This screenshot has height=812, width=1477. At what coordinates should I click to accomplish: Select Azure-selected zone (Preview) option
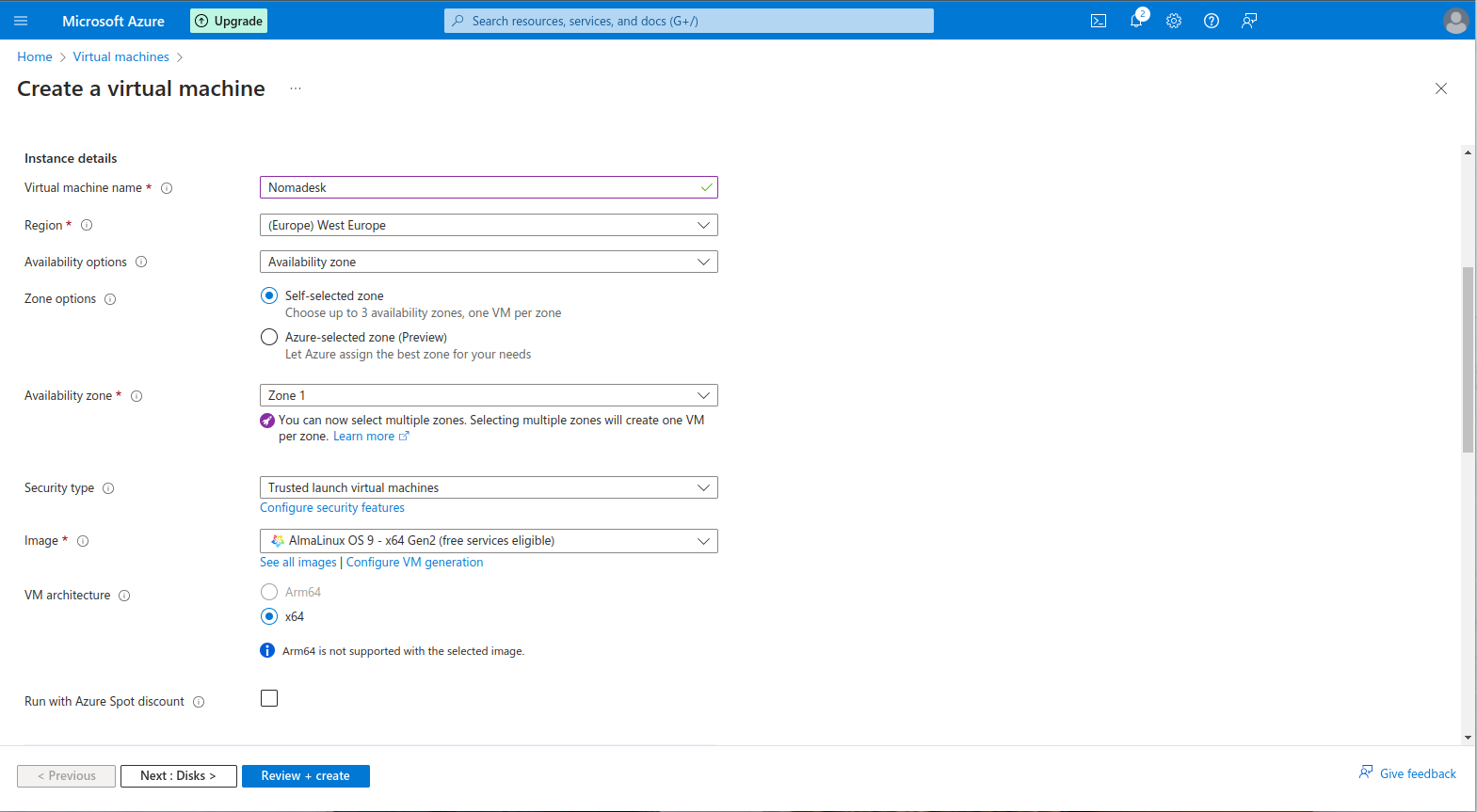tap(269, 337)
